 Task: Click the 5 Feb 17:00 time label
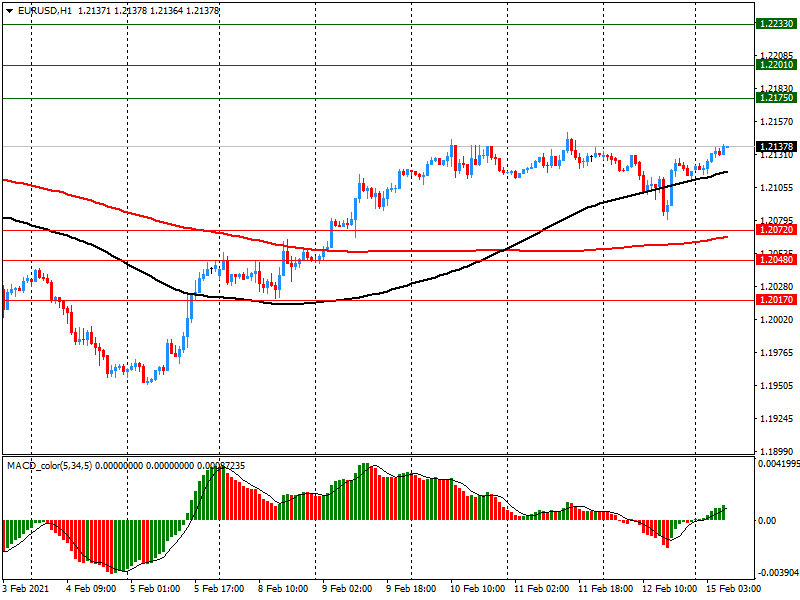pos(220,589)
